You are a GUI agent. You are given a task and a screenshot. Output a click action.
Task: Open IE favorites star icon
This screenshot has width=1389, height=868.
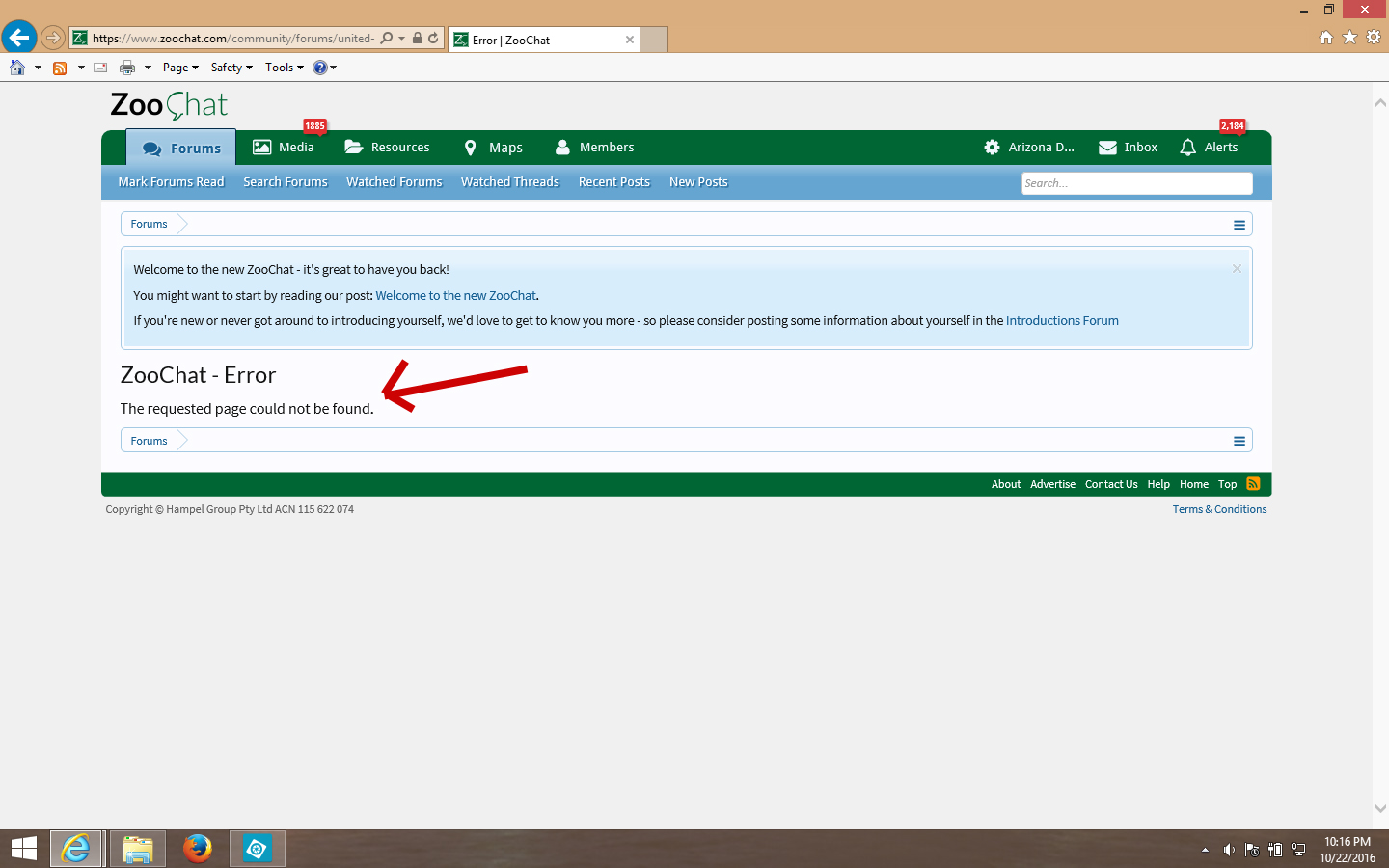point(1349,37)
